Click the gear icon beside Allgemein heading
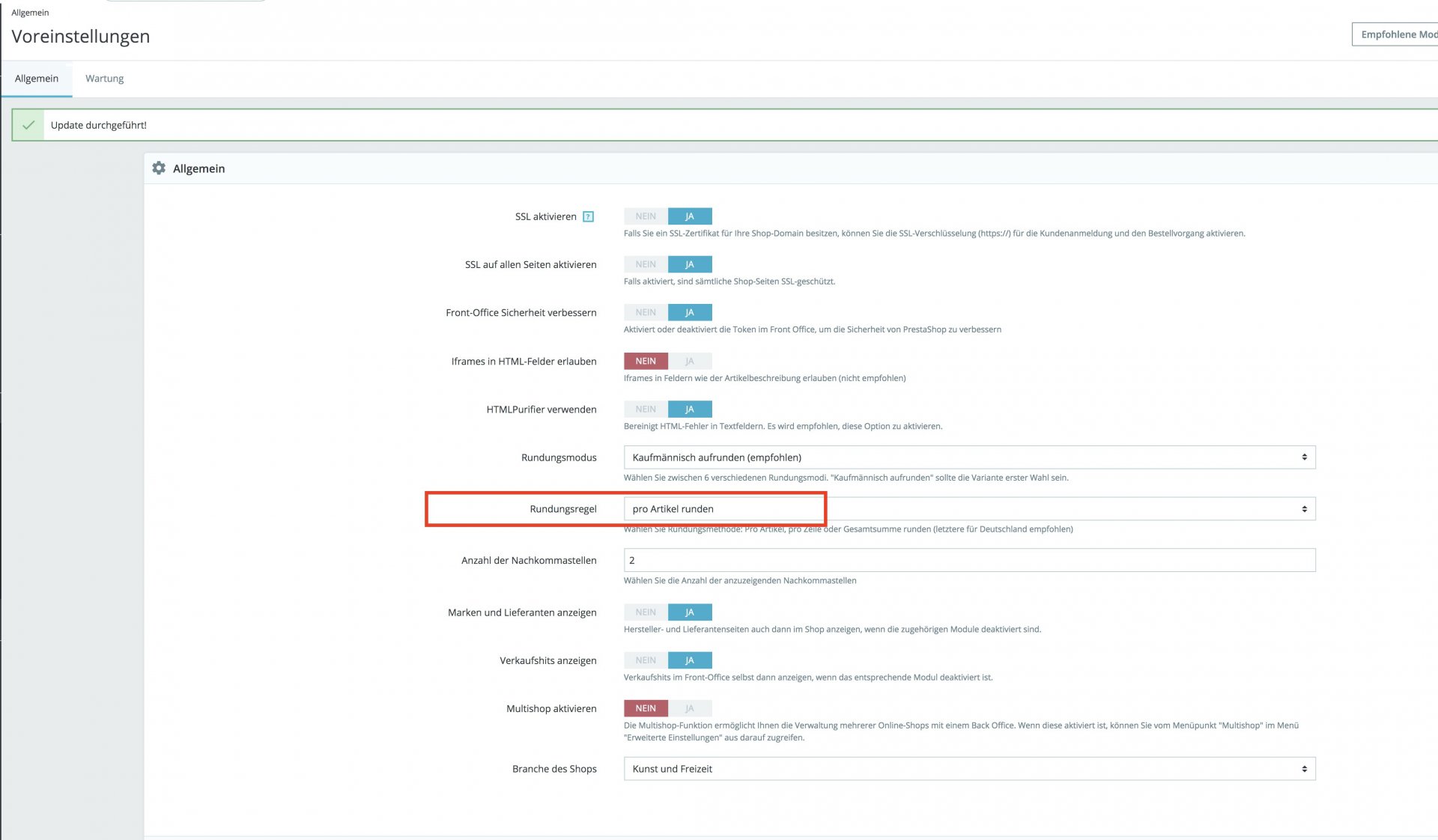1438x840 pixels. [x=159, y=168]
